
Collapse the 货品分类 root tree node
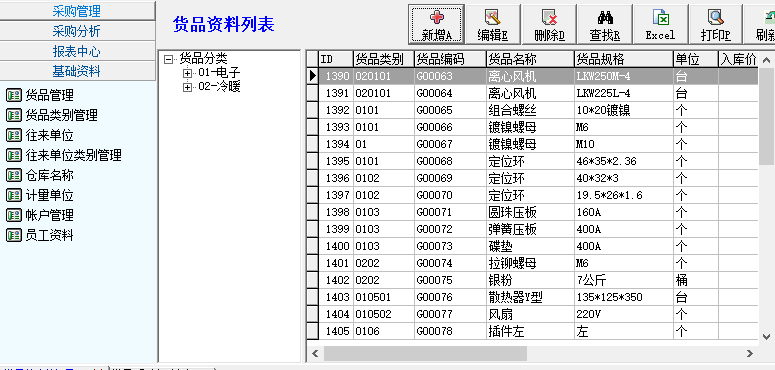(169, 59)
